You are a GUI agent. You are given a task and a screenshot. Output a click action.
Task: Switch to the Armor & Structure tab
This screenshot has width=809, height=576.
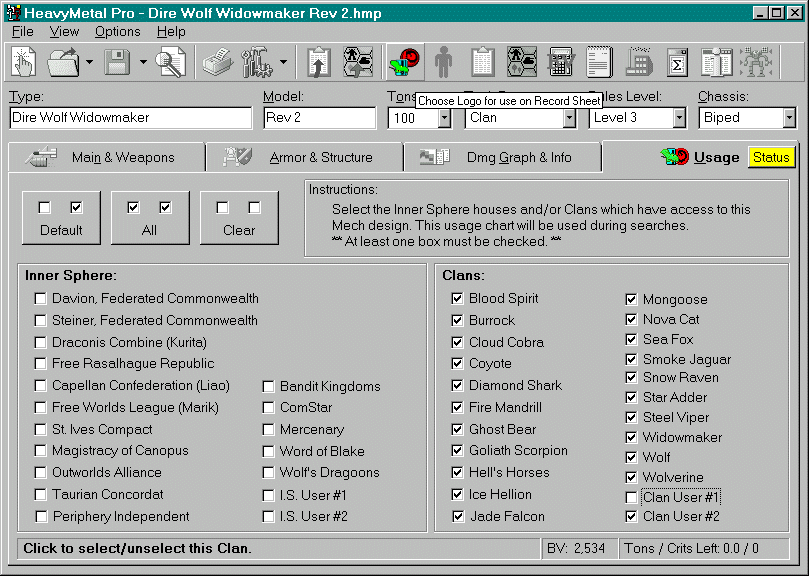(304, 157)
